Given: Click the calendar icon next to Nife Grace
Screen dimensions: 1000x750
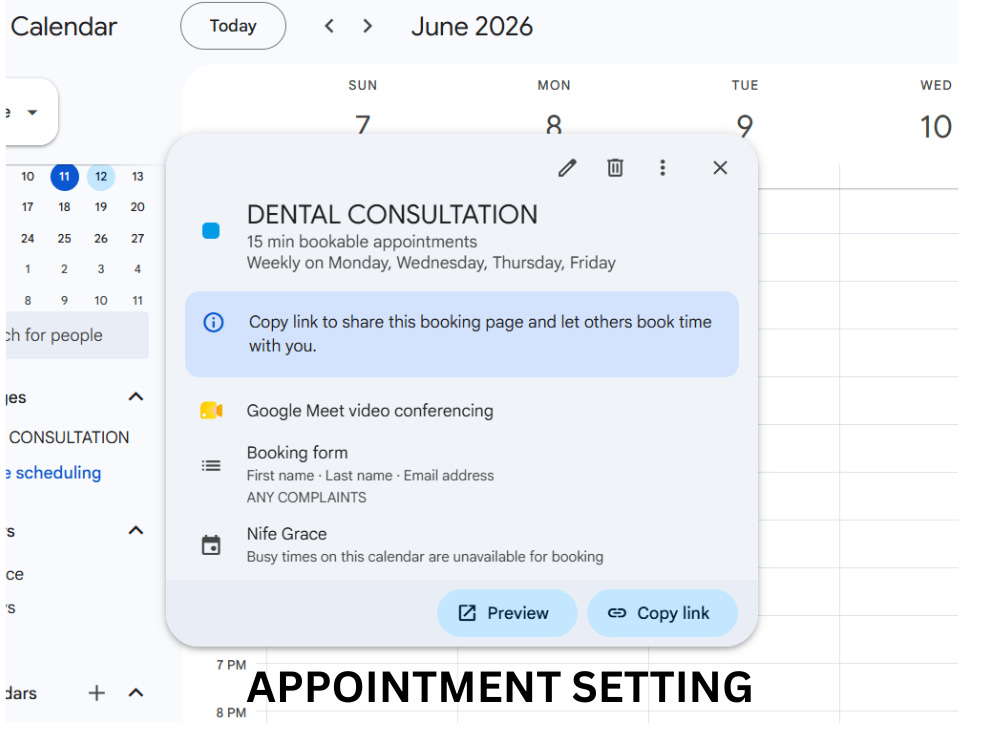Looking at the screenshot, I should point(211,545).
